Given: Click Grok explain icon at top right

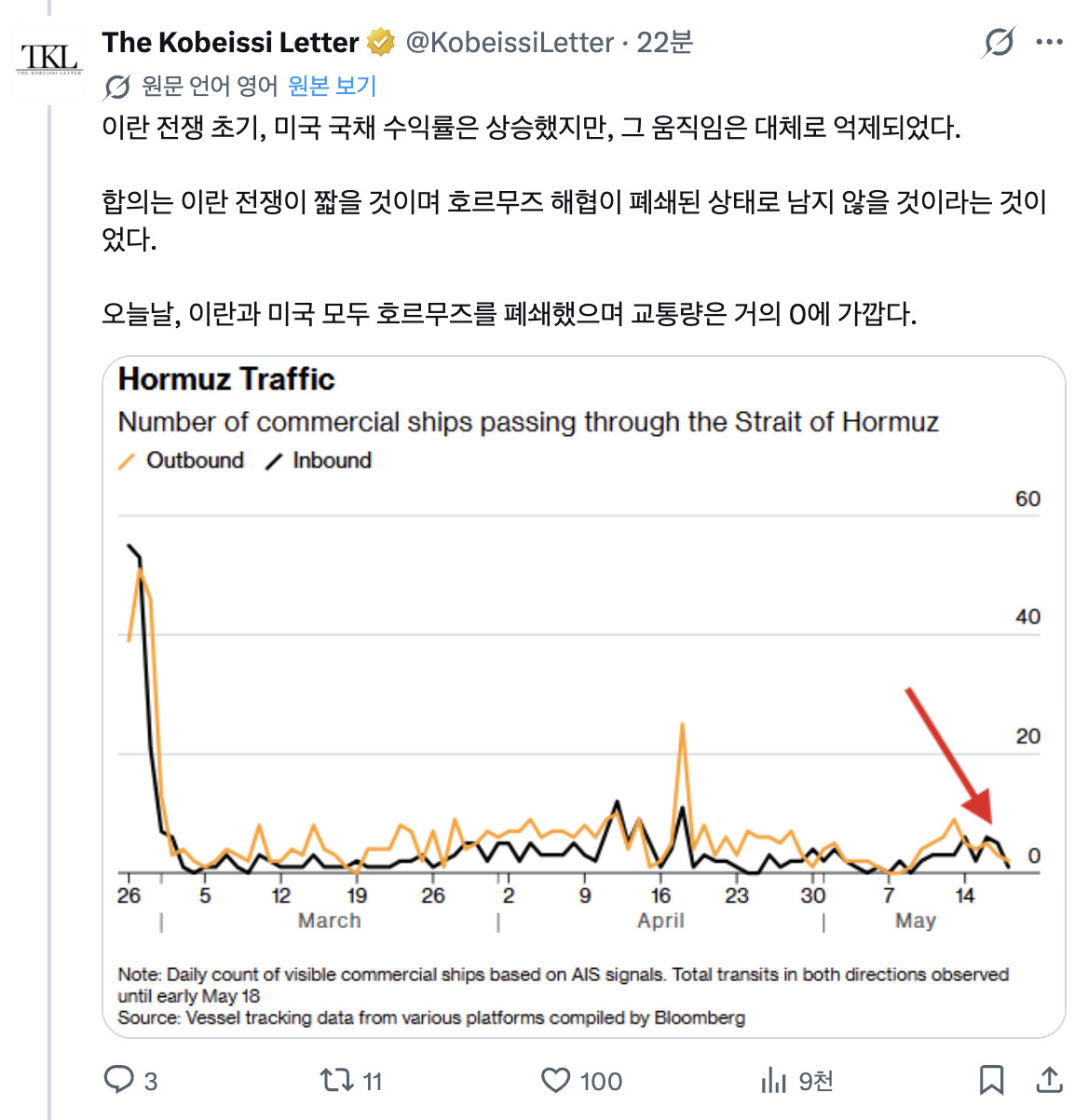Looking at the screenshot, I should [x=999, y=42].
